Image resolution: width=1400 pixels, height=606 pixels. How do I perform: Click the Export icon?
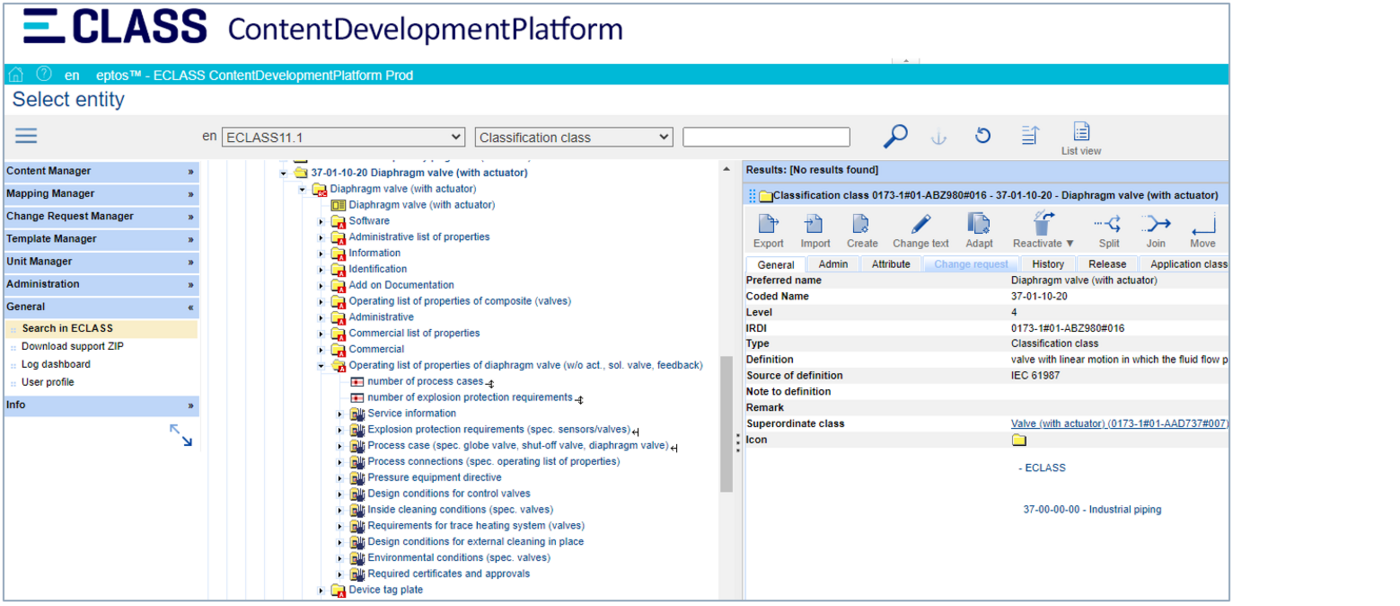click(768, 224)
